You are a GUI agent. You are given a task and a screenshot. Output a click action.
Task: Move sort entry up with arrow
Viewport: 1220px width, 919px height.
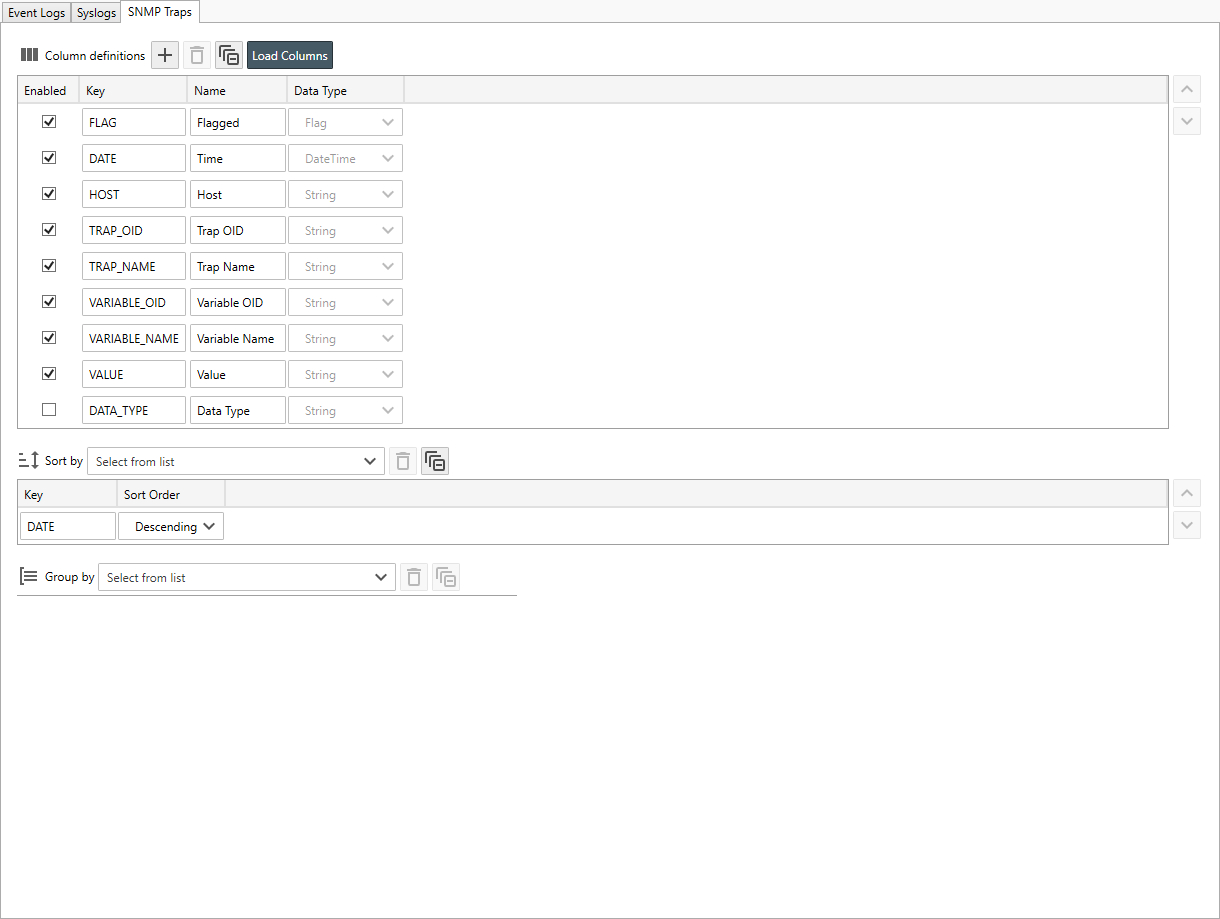(x=1187, y=493)
